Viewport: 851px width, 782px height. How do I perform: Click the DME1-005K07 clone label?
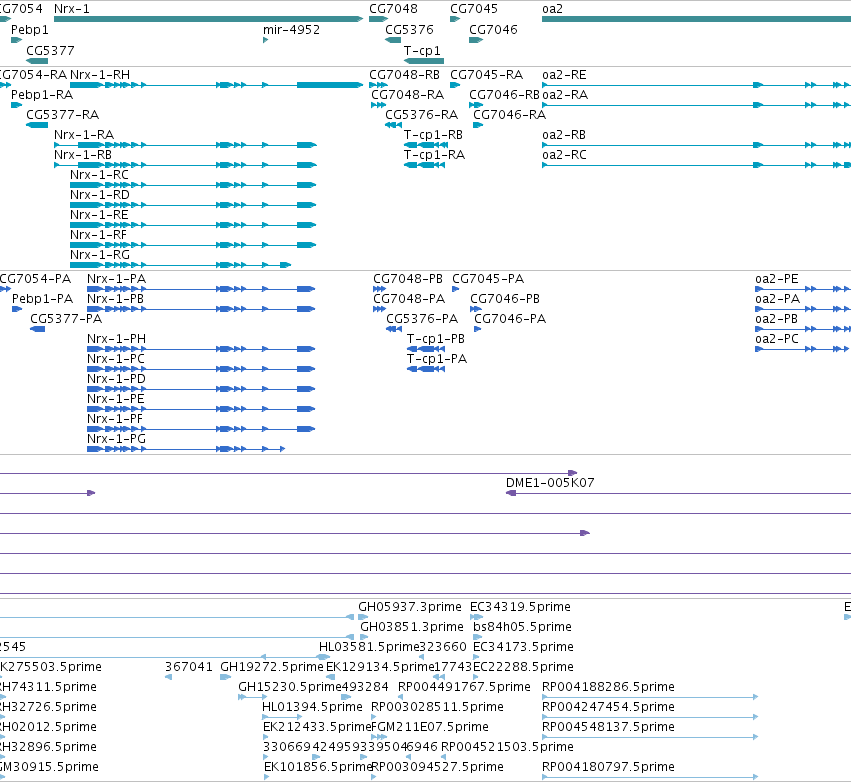[x=550, y=483]
